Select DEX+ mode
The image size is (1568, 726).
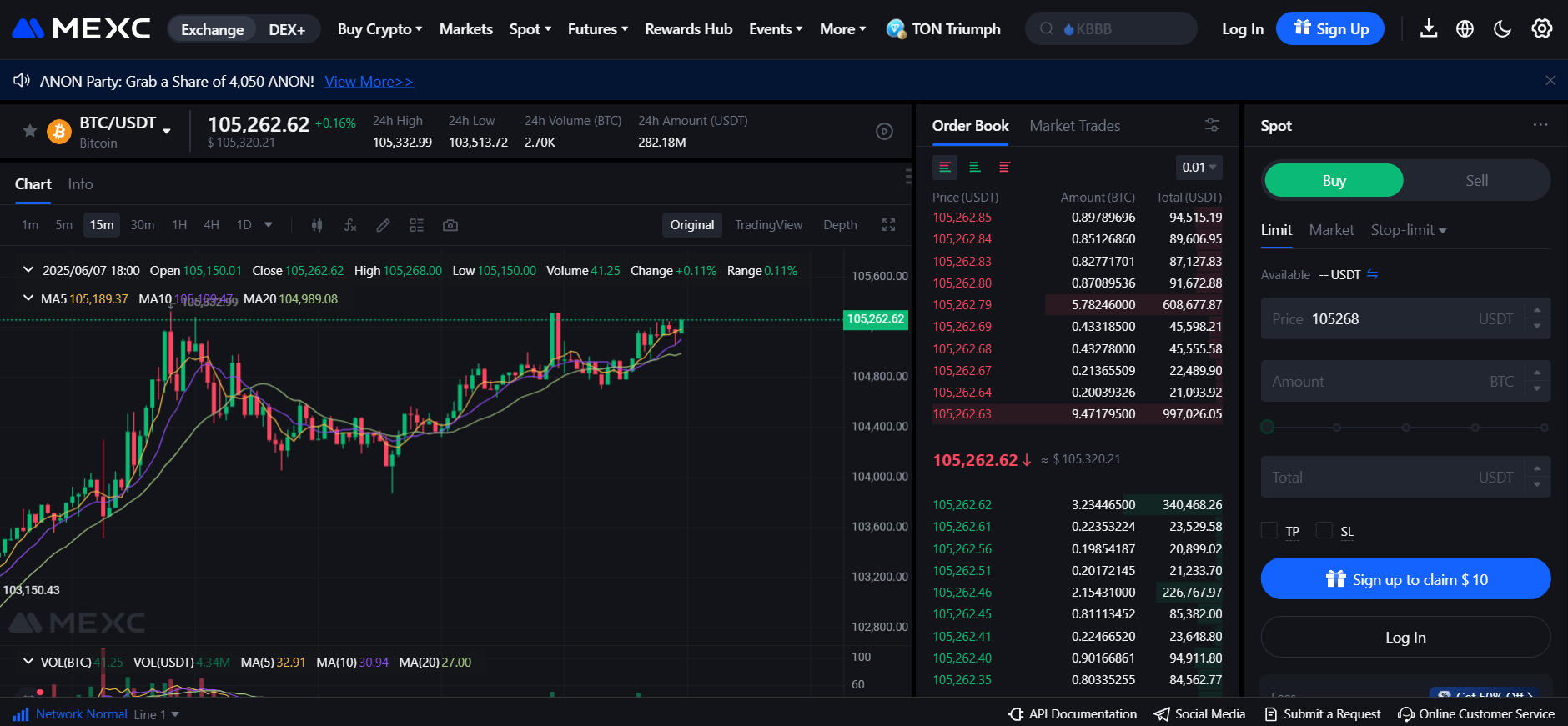pyautogui.click(x=287, y=29)
